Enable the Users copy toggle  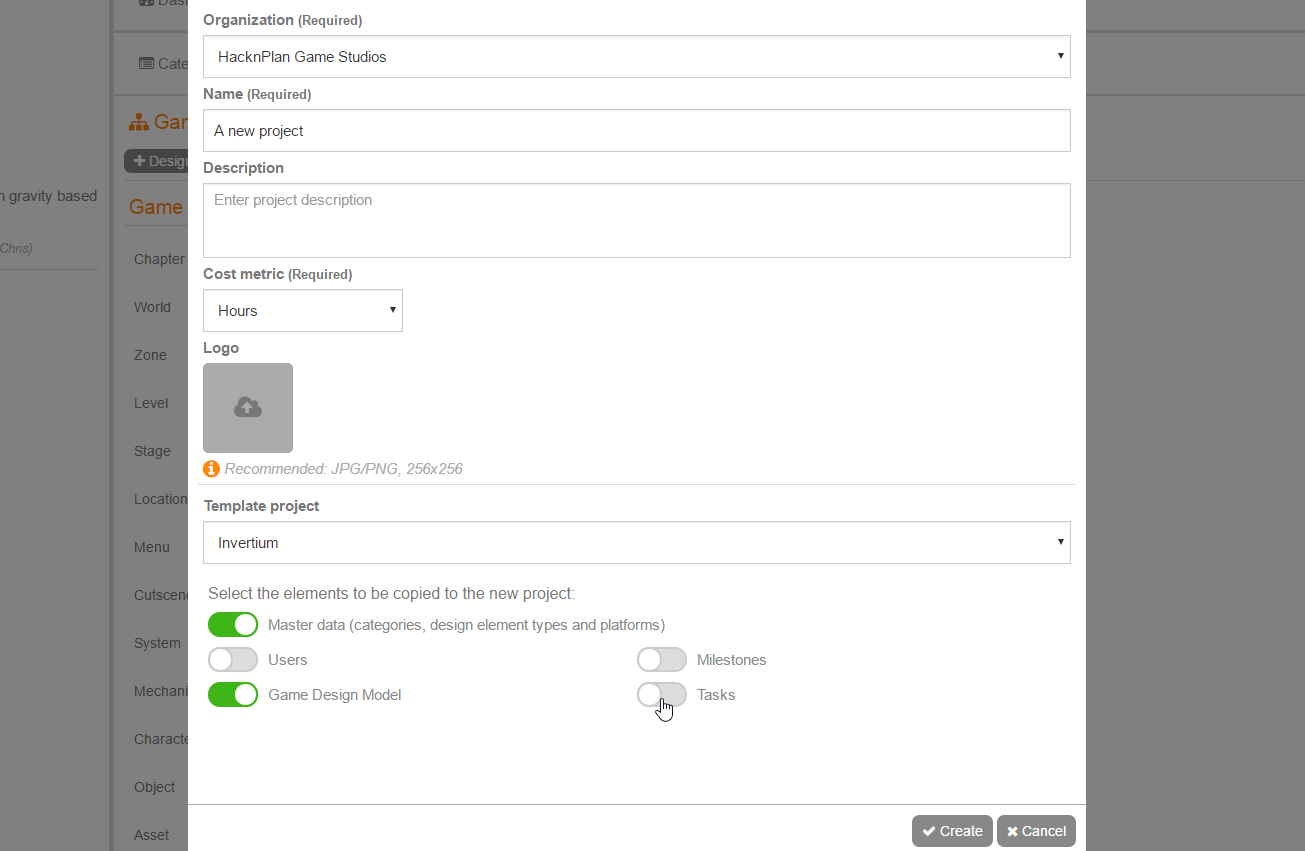pos(233,660)
